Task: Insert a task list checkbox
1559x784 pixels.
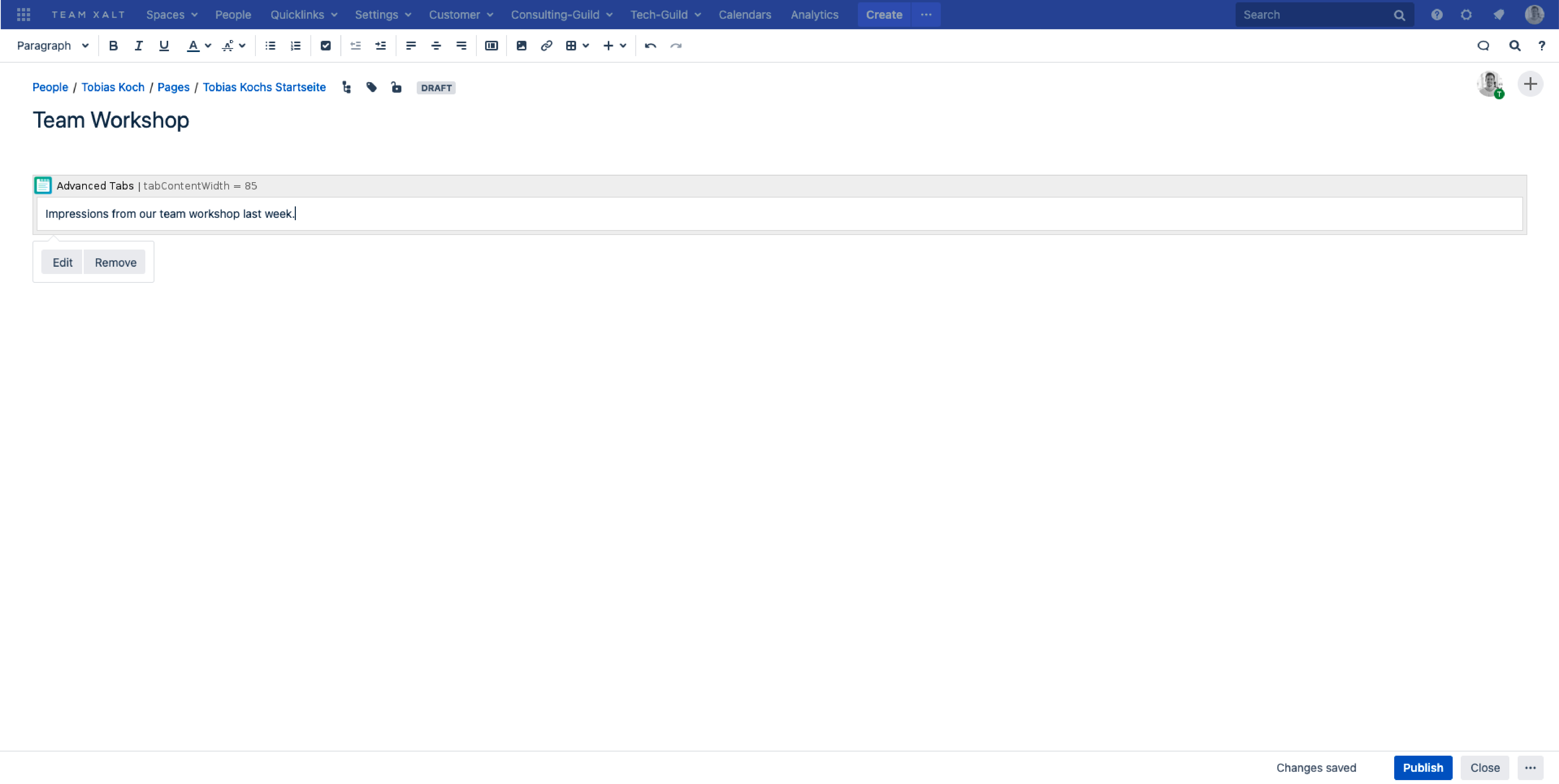Action: click(325, 45)
